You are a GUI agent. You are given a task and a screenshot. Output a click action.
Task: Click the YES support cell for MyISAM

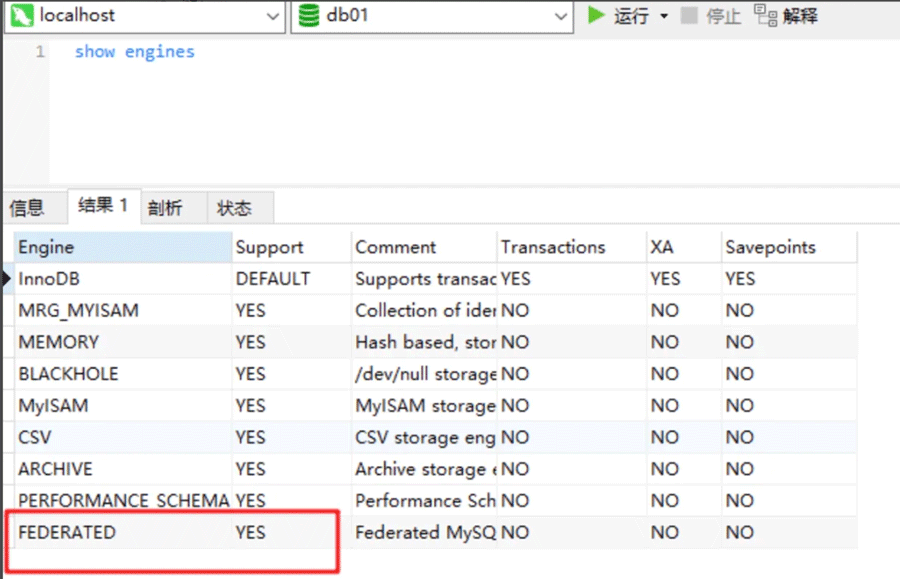coord(292,406)
